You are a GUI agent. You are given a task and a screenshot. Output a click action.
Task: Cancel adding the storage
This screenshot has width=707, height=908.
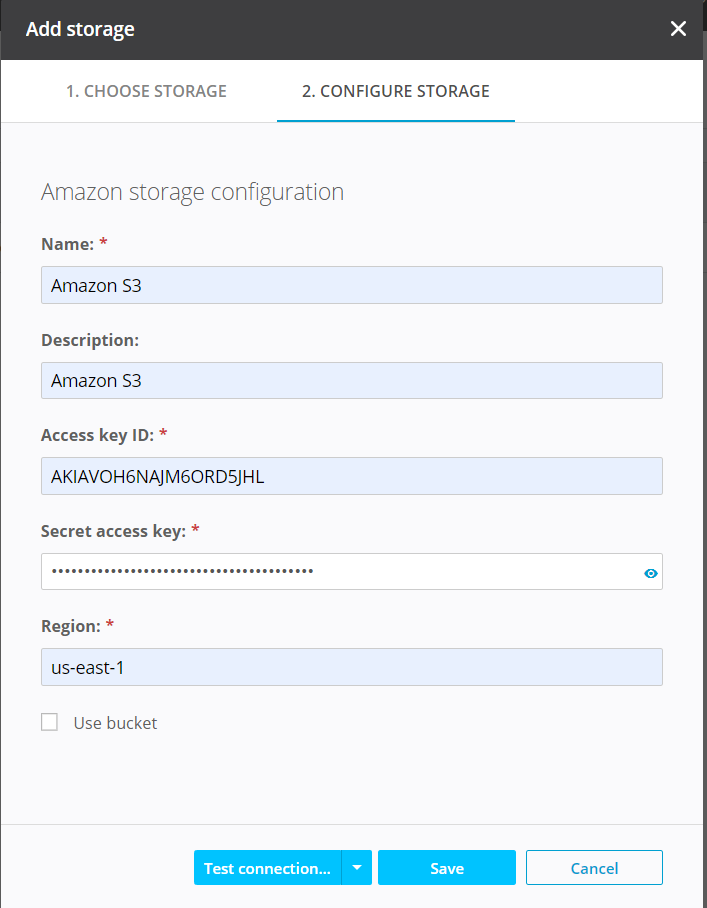[594, 868]
